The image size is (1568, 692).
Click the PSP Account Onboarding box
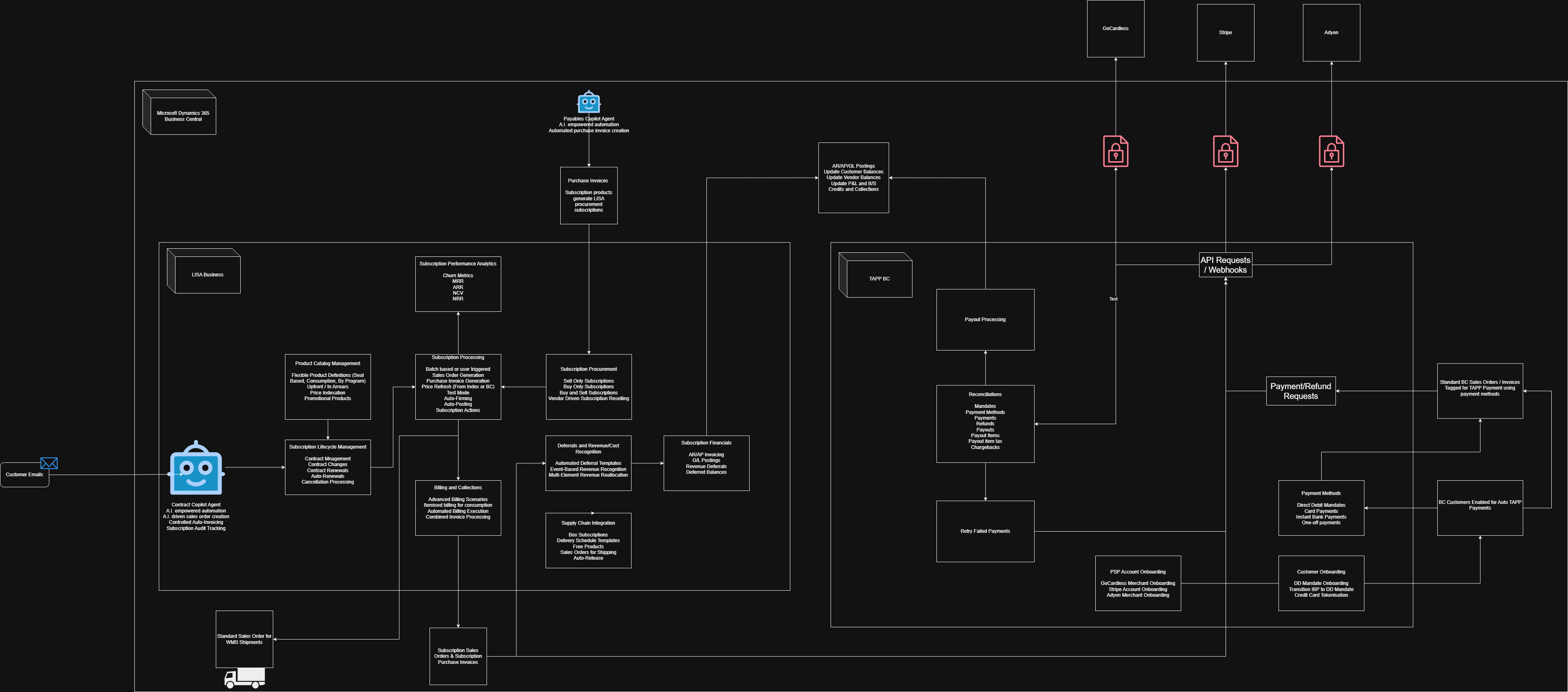coord(1138,583)
